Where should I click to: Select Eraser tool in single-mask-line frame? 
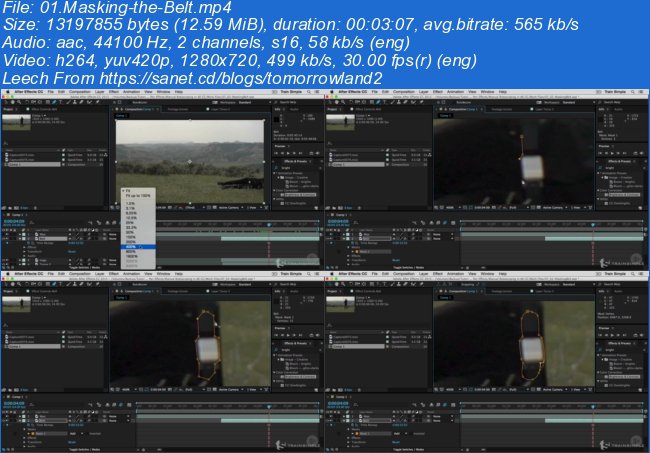(x=406, y=102)
